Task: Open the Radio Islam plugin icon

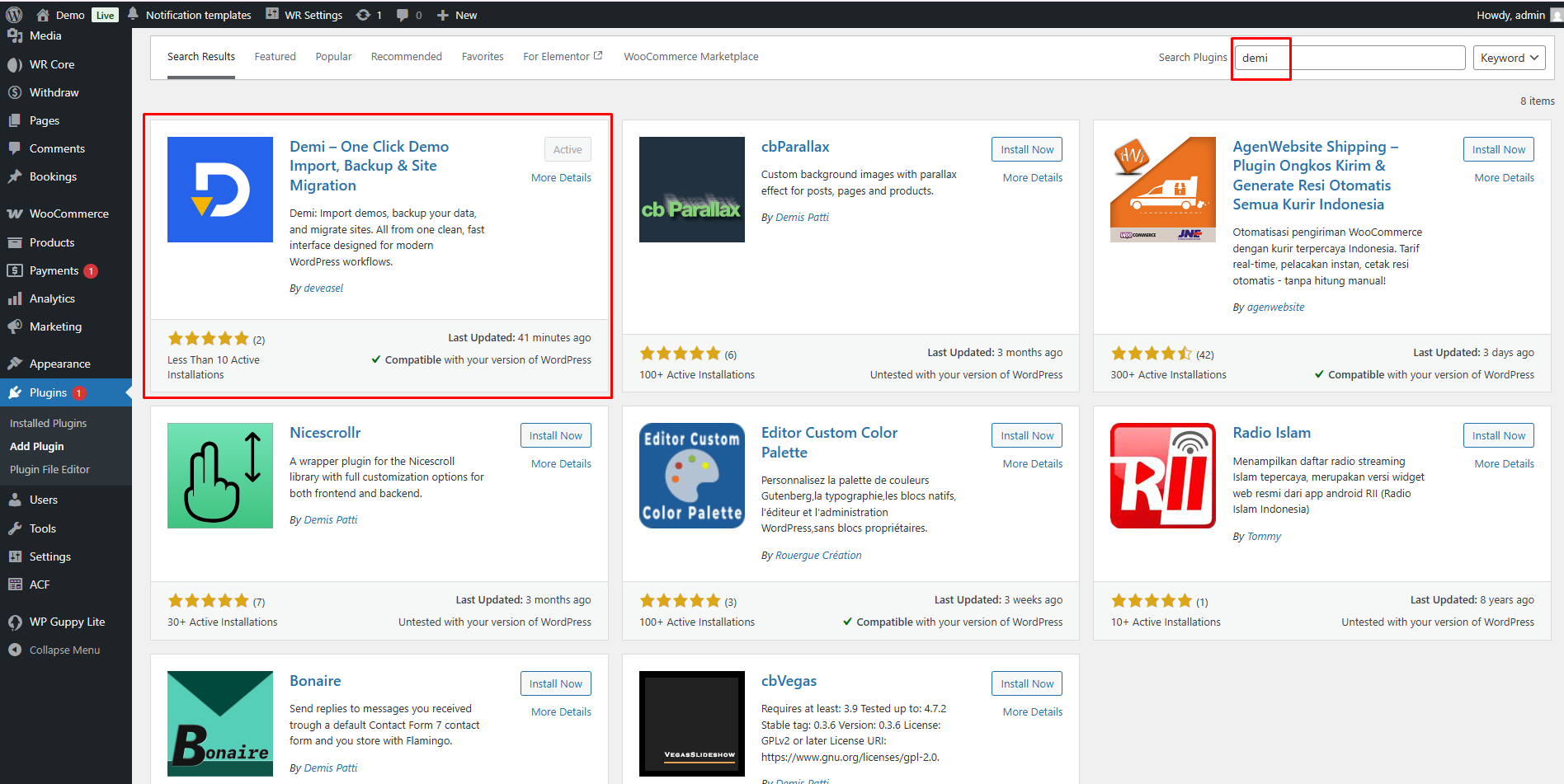Action: 1162,476
